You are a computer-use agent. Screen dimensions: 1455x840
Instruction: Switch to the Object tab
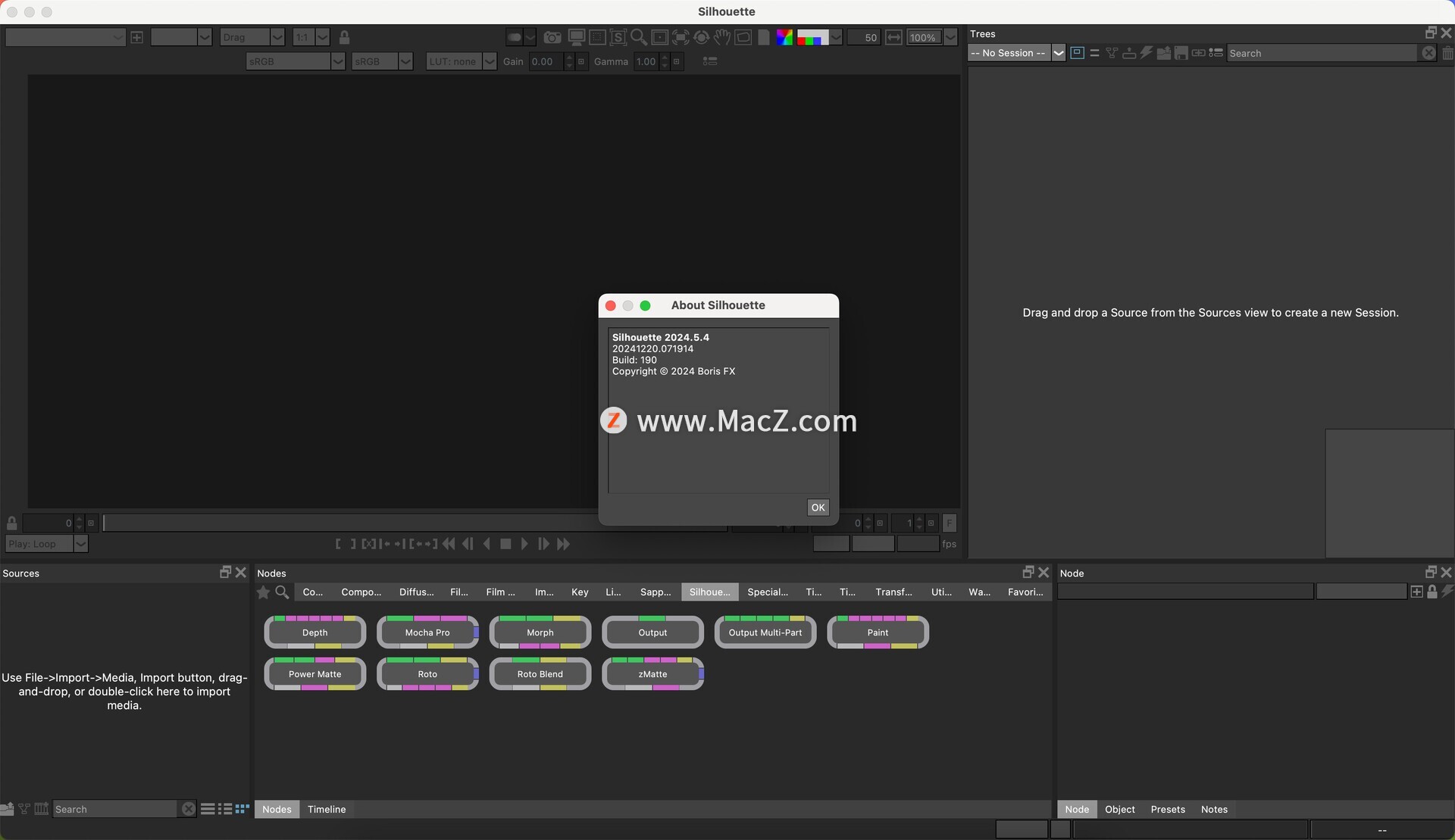1119,809
